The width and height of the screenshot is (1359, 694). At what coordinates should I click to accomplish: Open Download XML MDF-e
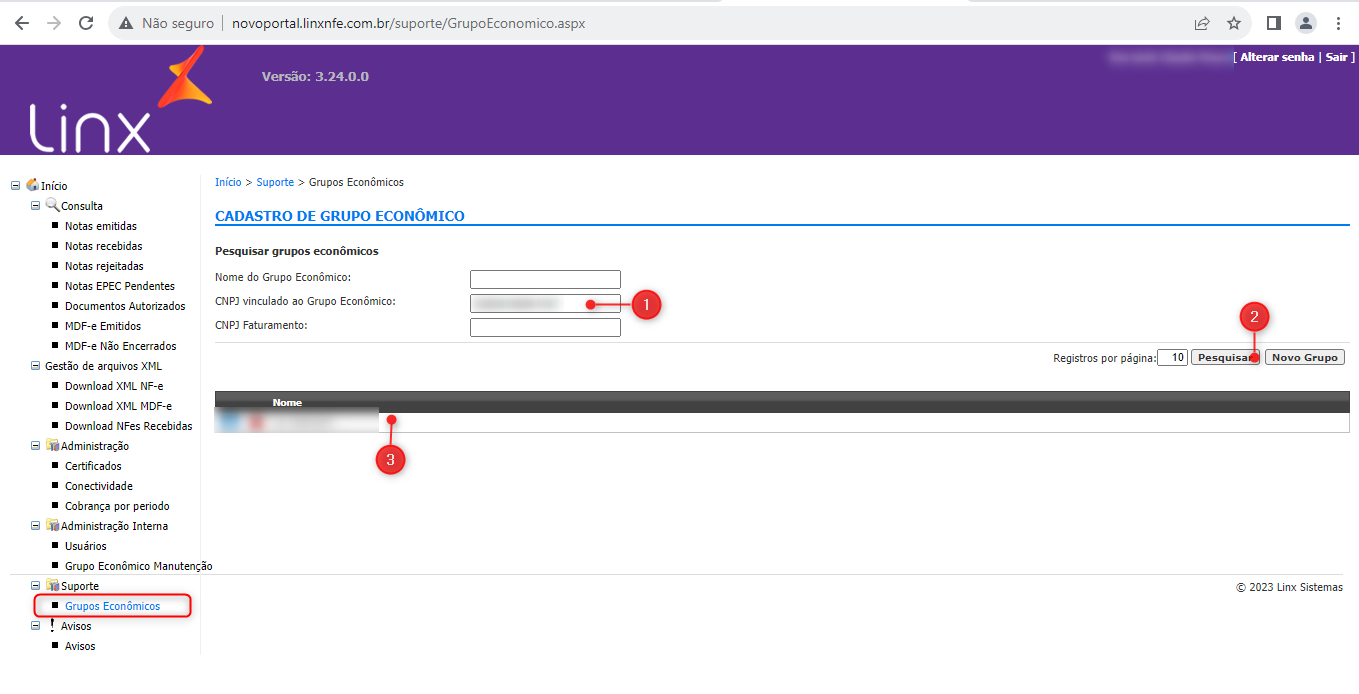[x=118, y=406]
